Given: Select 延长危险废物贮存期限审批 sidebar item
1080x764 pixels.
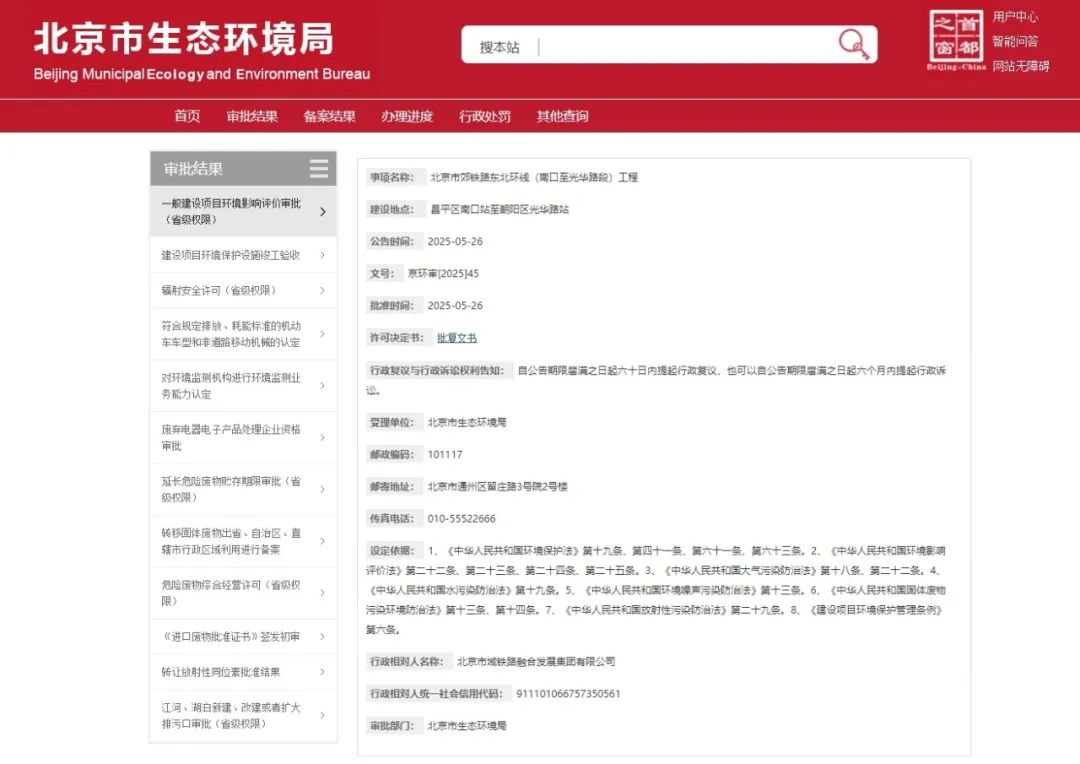Looking at the screenshot, I should [x=243, y=489].
